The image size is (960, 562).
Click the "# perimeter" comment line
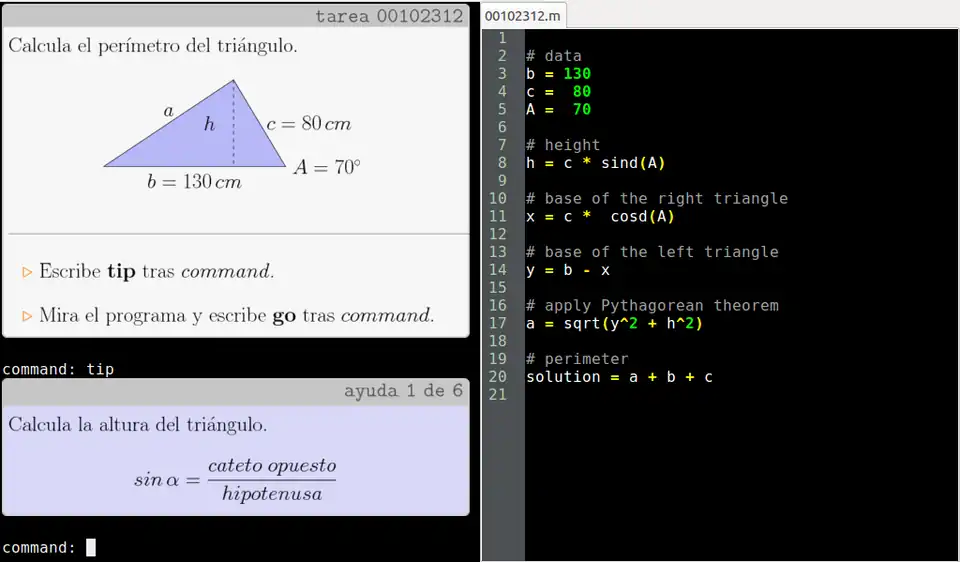(577, 359)
